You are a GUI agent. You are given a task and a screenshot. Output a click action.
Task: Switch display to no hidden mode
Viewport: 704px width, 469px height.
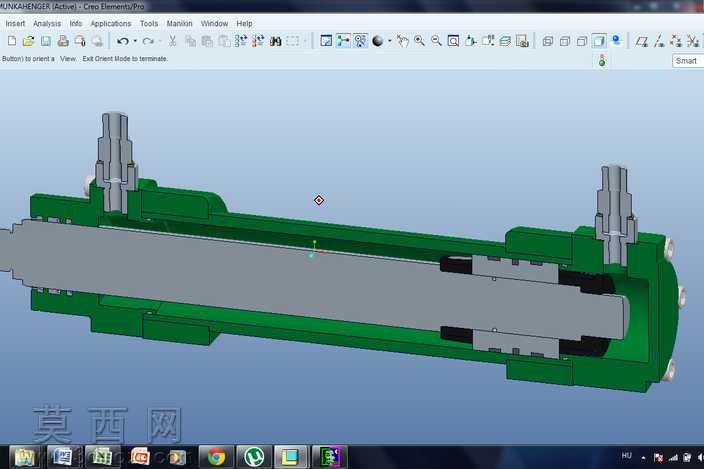coord(582,41)
